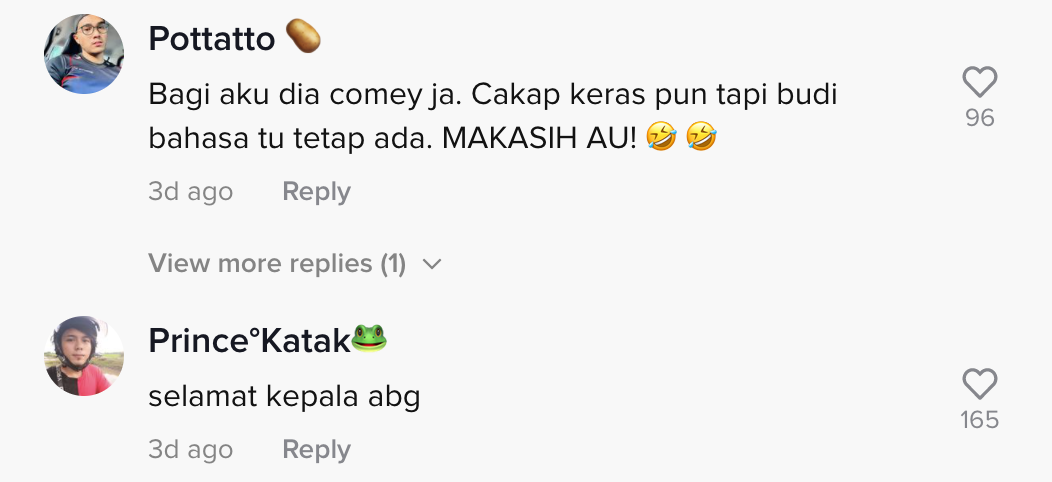This screenshot has height=482, width=1052.
Task: Like Pottatto's comment with the heart icon
Action: click(x=980, y=82)
